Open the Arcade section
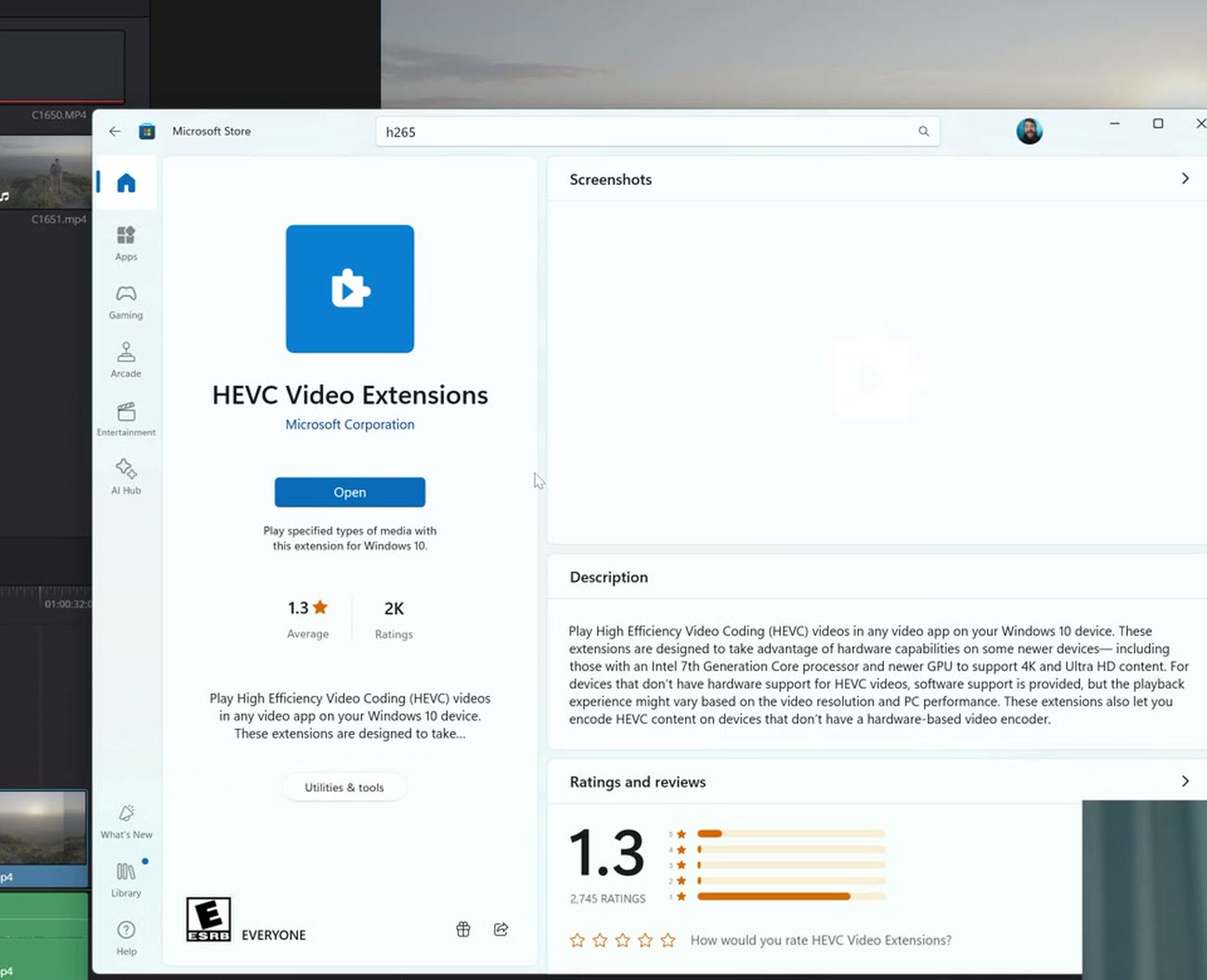Viewport: 1207px width, 980px height. [x=126, y=360]
